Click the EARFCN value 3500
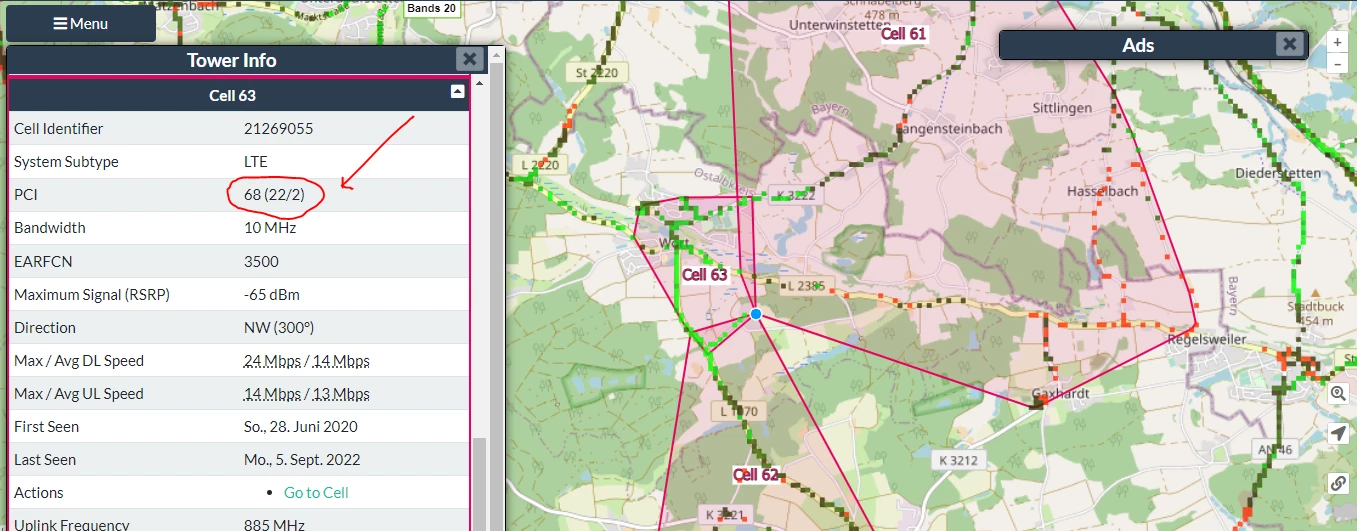This screenshot has width=1357, height=531. (x=261, y=261)
